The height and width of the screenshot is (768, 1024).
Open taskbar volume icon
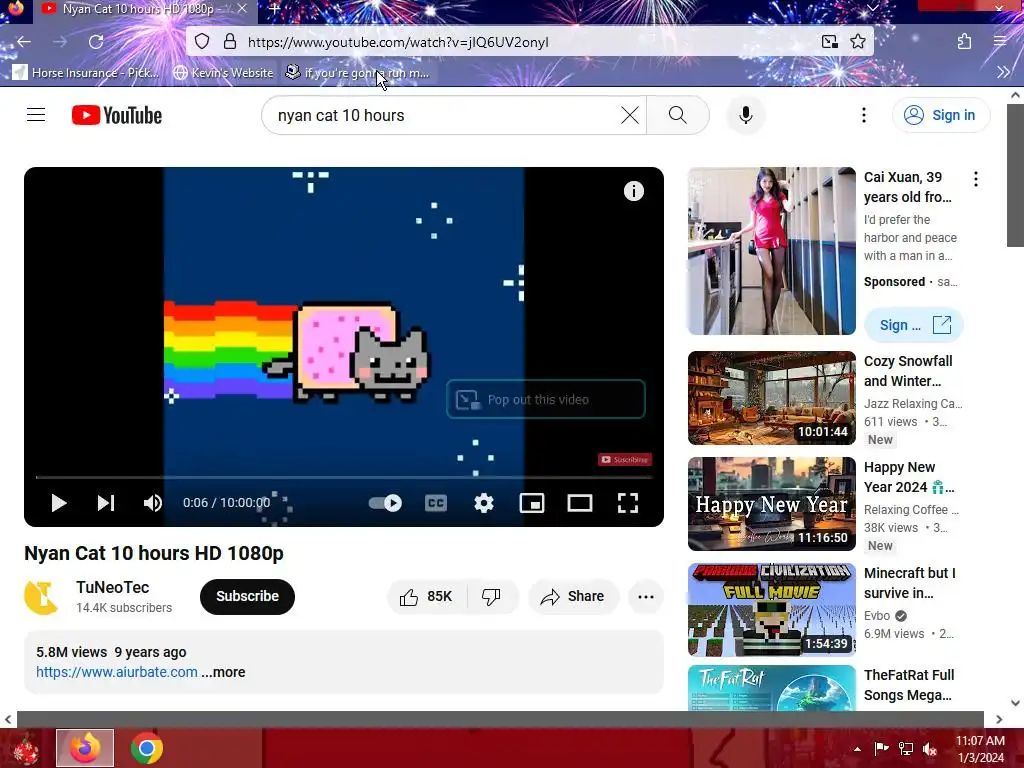[929, 749]
